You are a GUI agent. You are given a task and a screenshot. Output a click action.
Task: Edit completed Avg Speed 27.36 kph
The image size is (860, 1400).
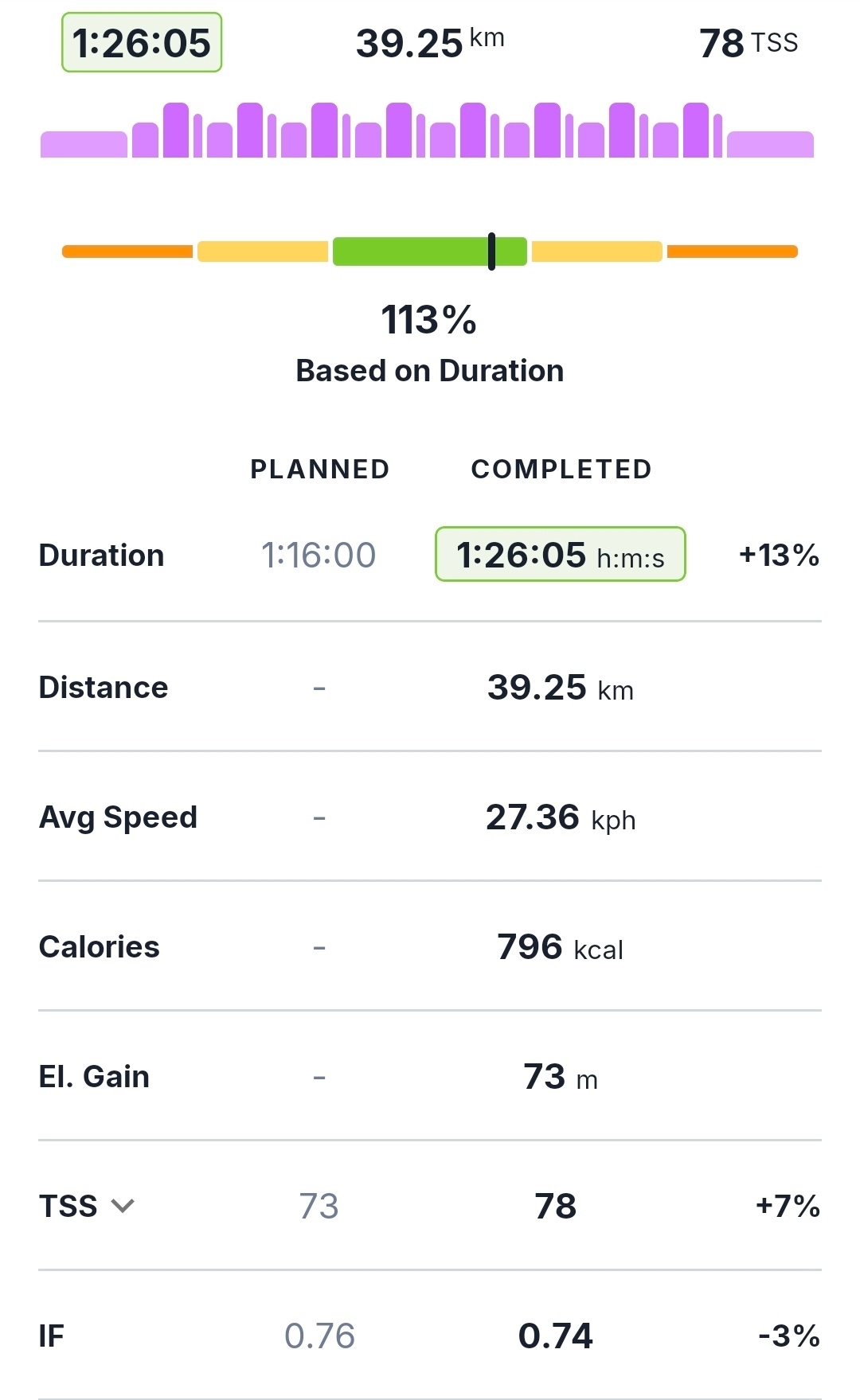click(560, 817)
